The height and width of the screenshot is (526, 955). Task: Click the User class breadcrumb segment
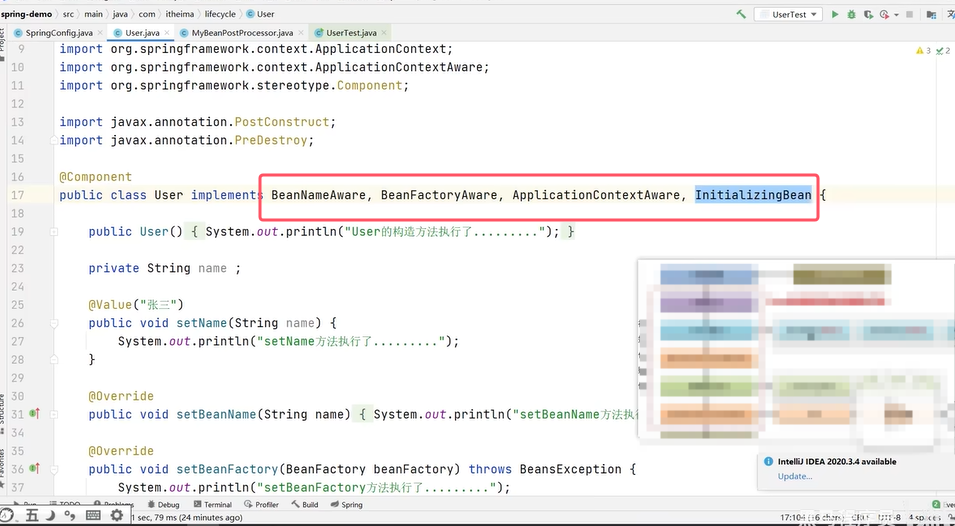261,14
